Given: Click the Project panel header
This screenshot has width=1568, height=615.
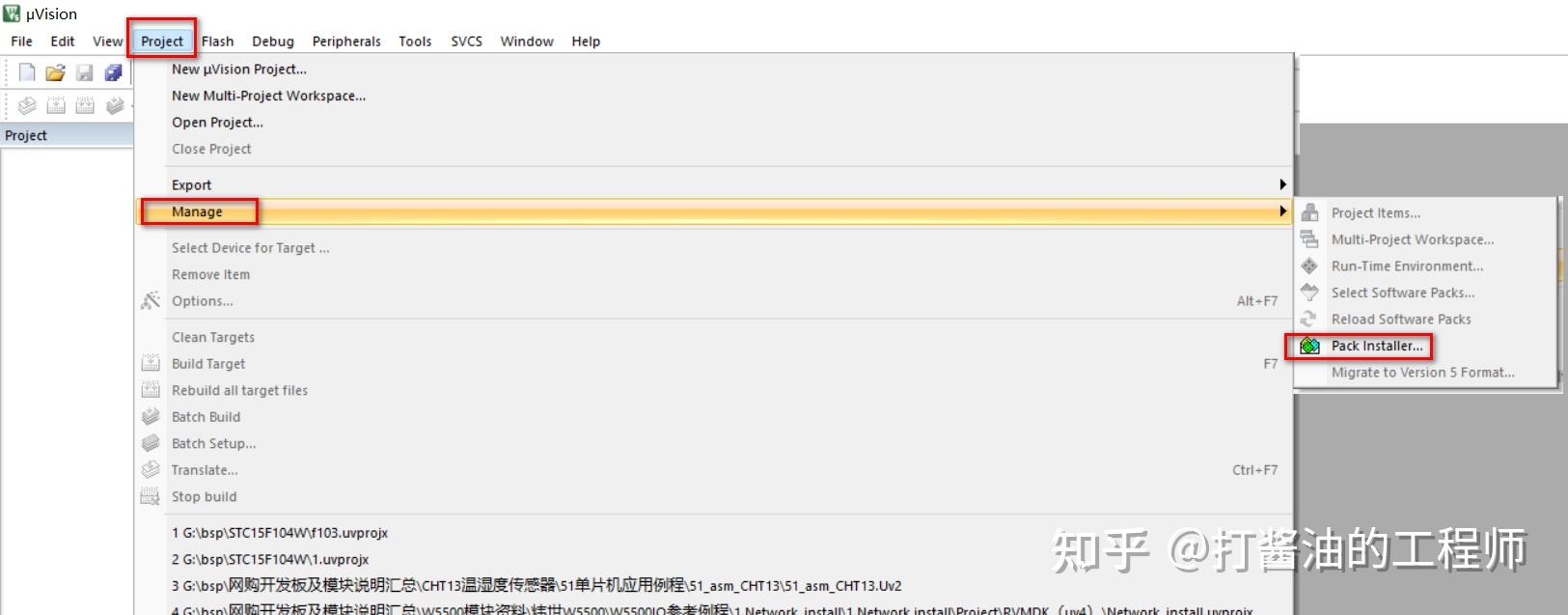Looking at the screenshot, I should (67, 135).
